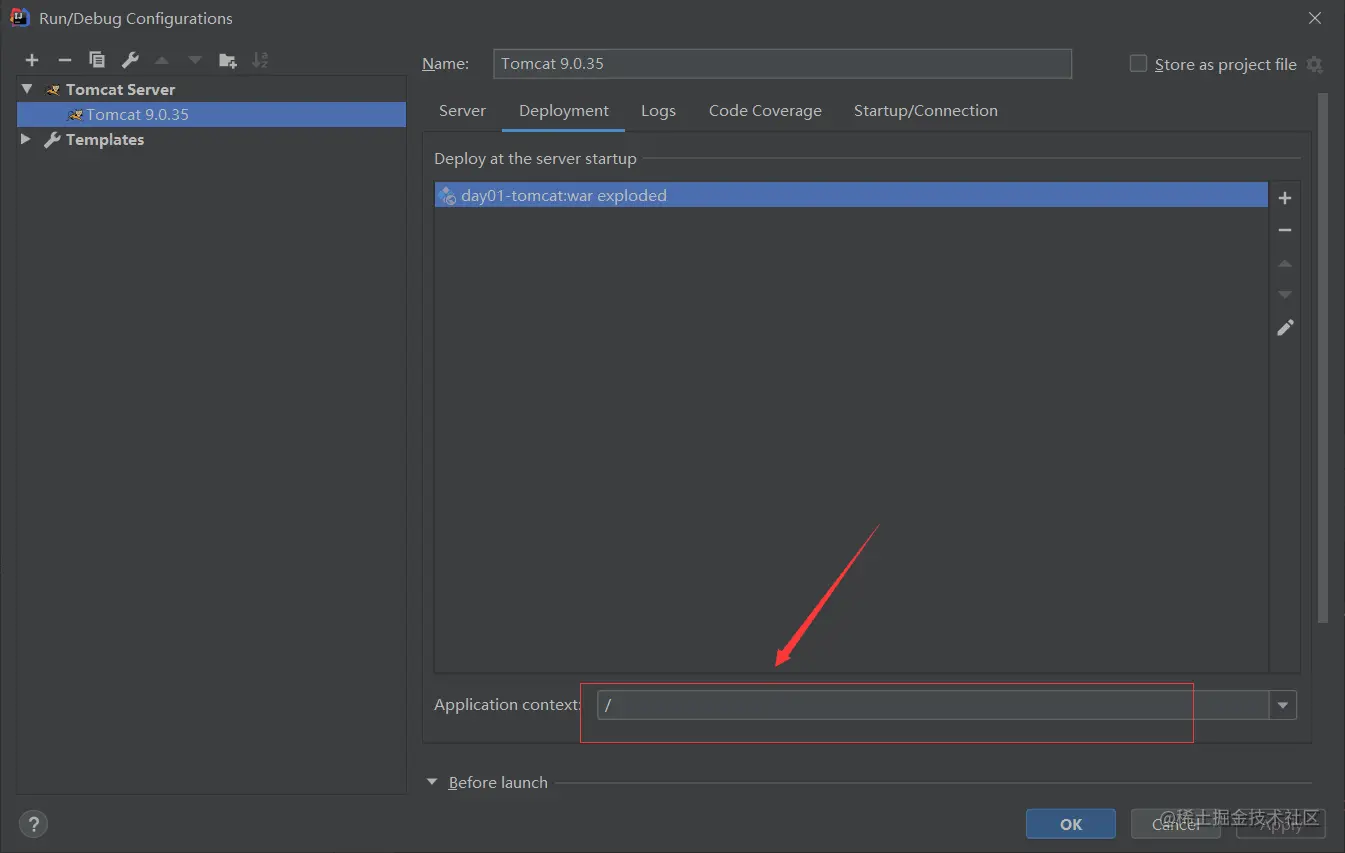Open the Application context dropdown arrow

[1283, 705]
